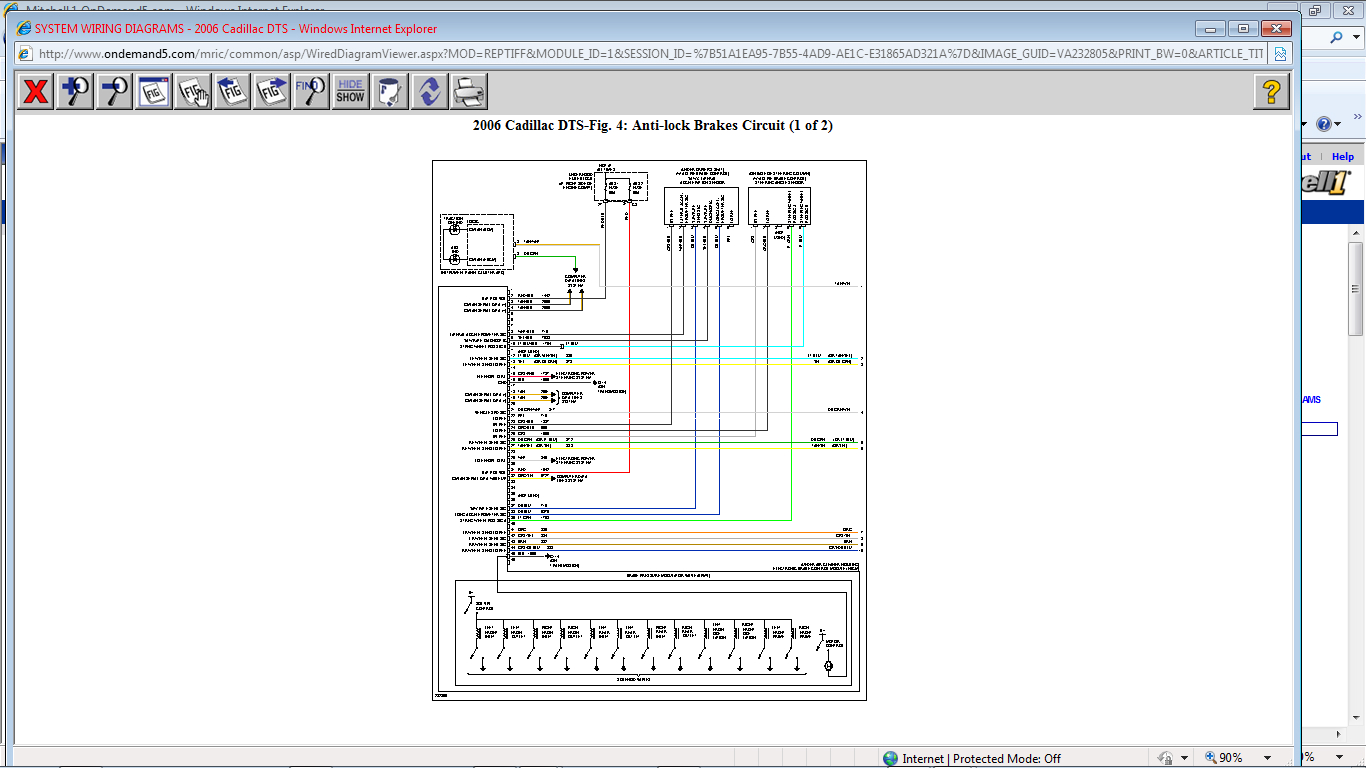Open the Find magnifier tool
This screenshot has width=1366, height=768.
(x=311, y=92)
